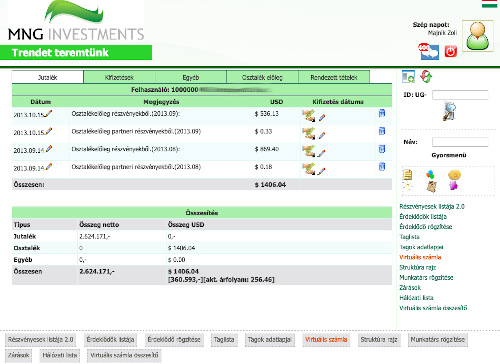The image size is (500, 364).
Task: Click the Taglista button in bottom bar
Action: pos(224,340)
